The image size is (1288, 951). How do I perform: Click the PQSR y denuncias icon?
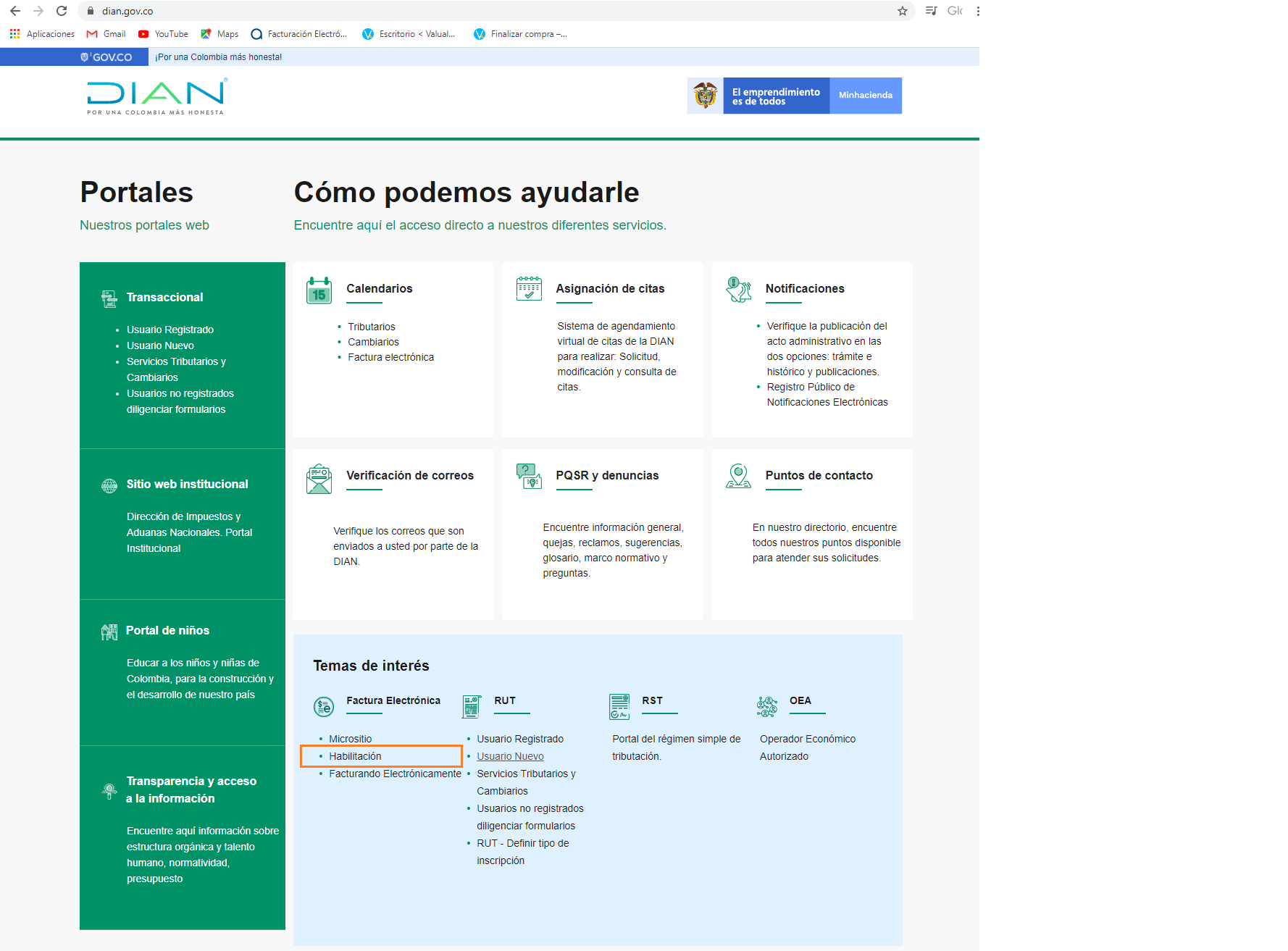pyautogui.click(x=529, y=476)
